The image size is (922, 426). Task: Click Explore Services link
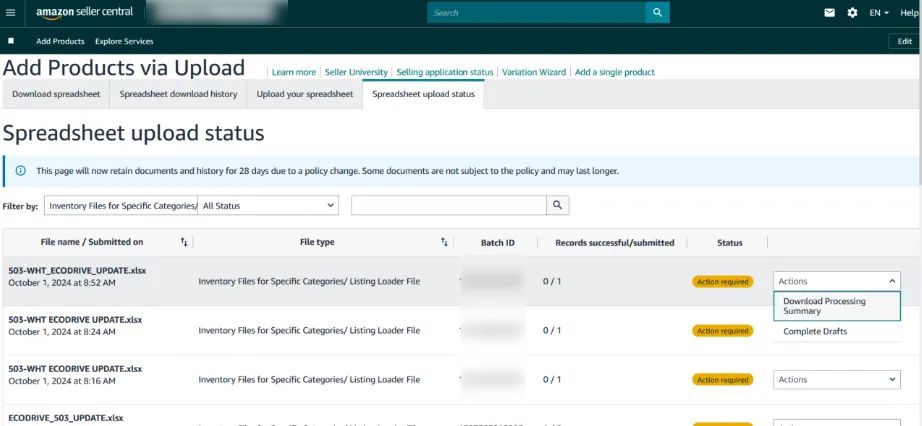click(124, 41)
